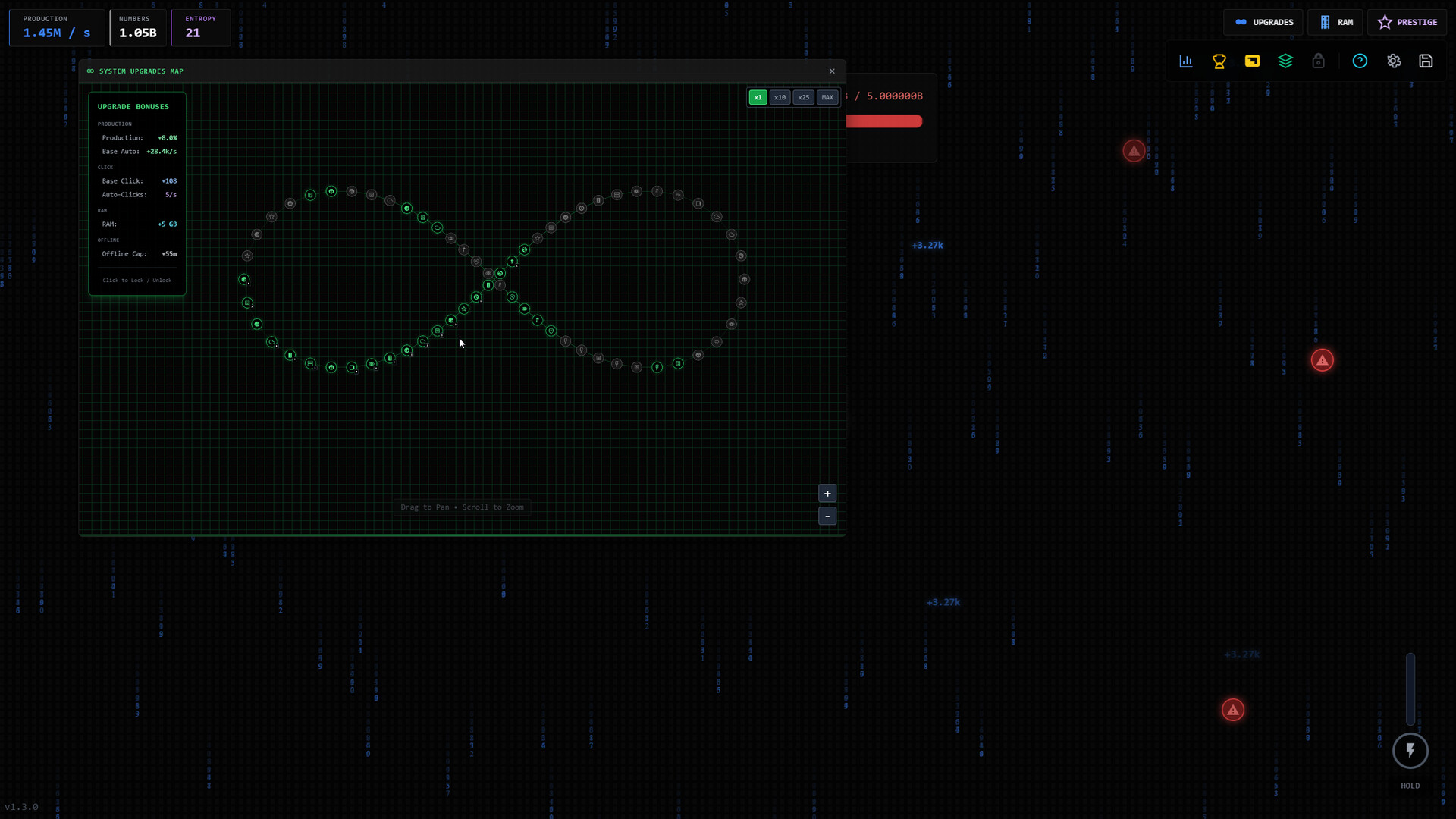Click a red warning triangle on the right
This screenshot has height=819, width=1456.
(x=1322, y=360)
